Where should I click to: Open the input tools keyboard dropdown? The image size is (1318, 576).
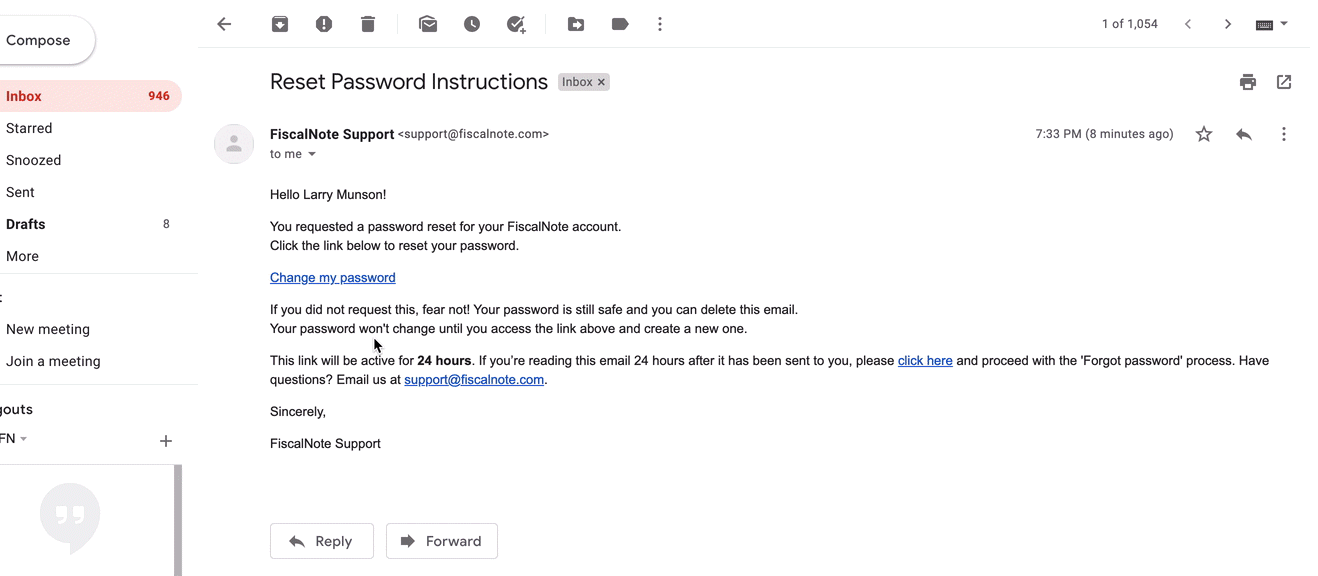(x=1272, y=24)
